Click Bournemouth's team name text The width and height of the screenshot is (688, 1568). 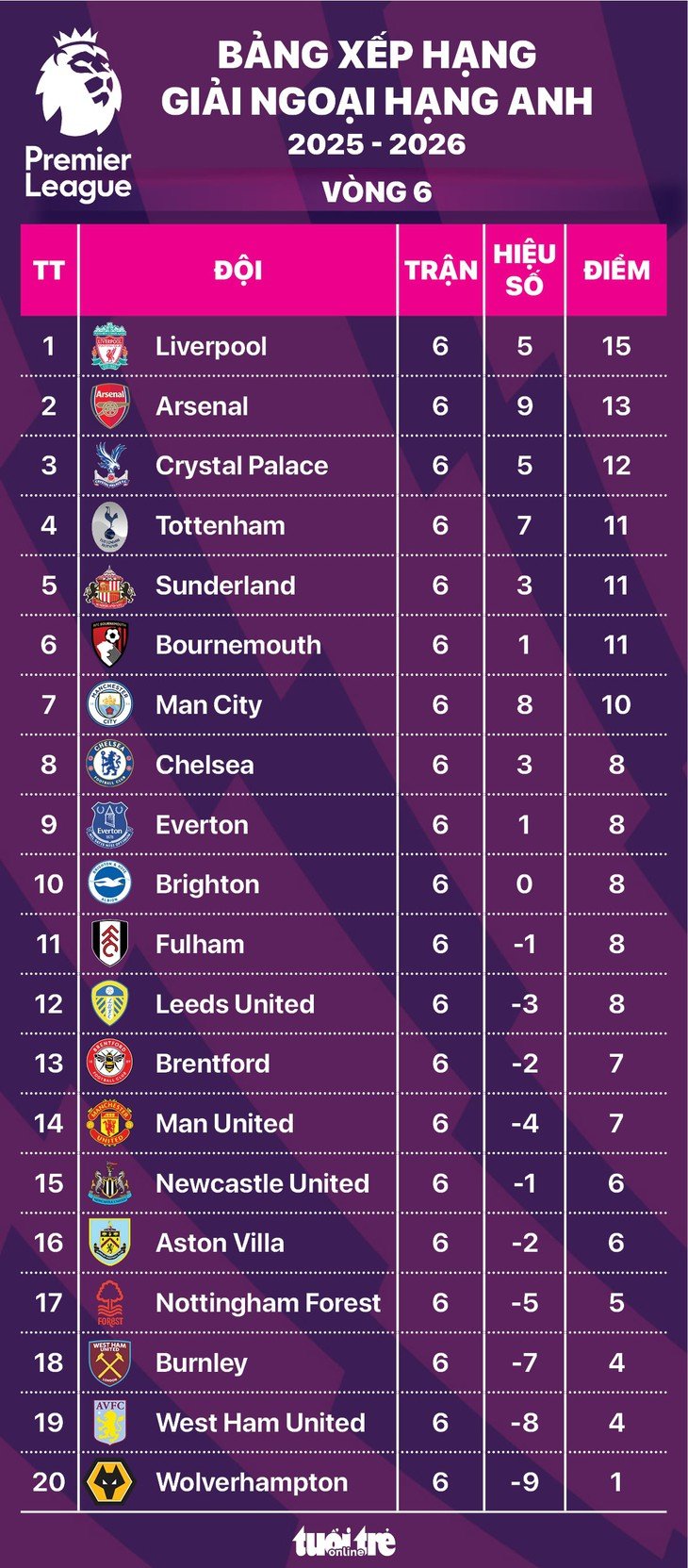[238, 645]
